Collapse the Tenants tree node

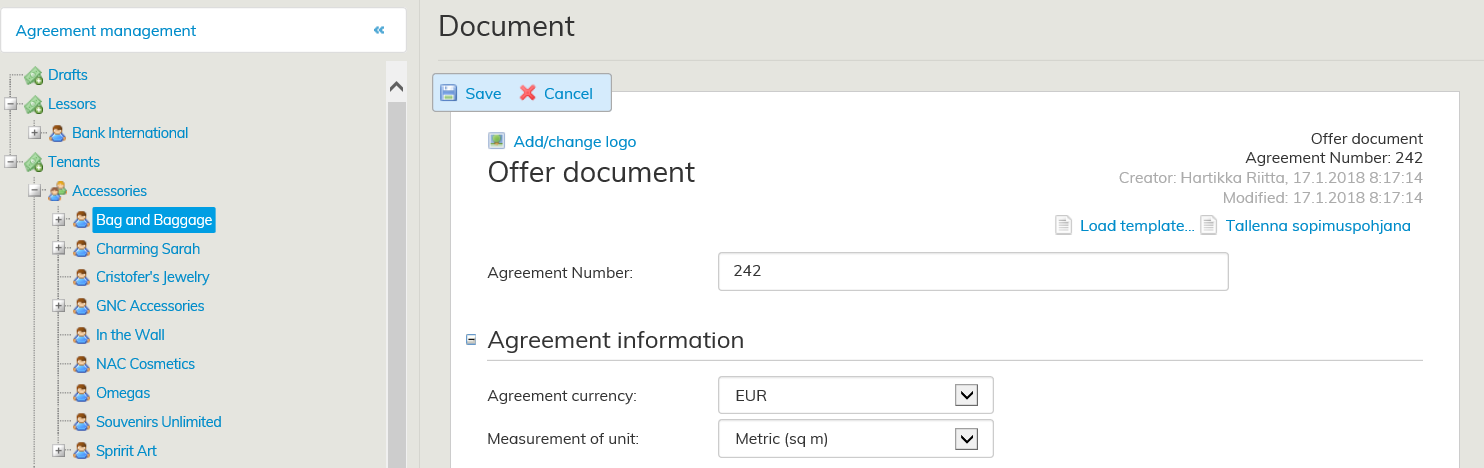(x=11, y=162)
